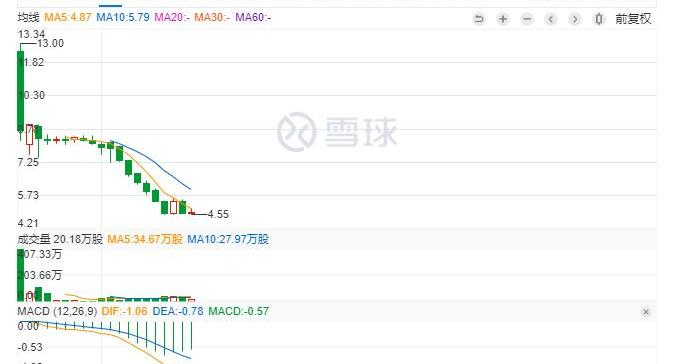Screen dimensions: 673x364
Task: Select the MA30 moving average label
Action: tap(212, 18)
